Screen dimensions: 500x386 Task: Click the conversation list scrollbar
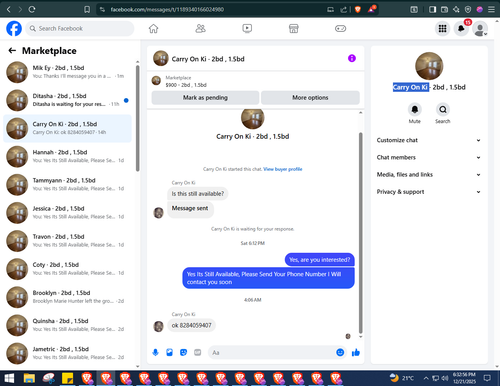(138, 118)
